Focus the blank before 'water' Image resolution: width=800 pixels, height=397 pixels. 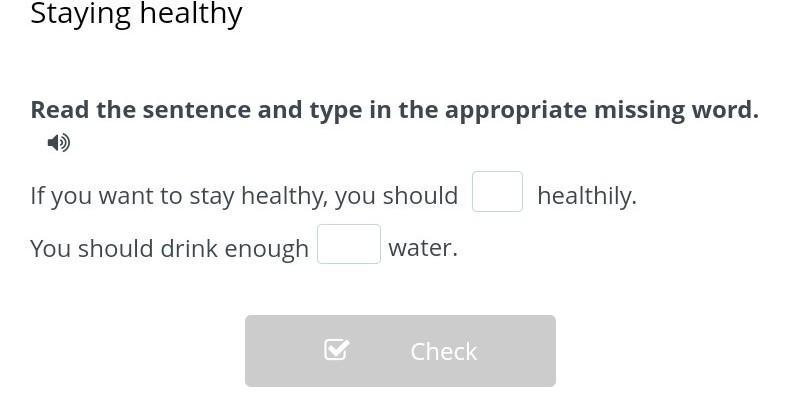click(349, 244)
